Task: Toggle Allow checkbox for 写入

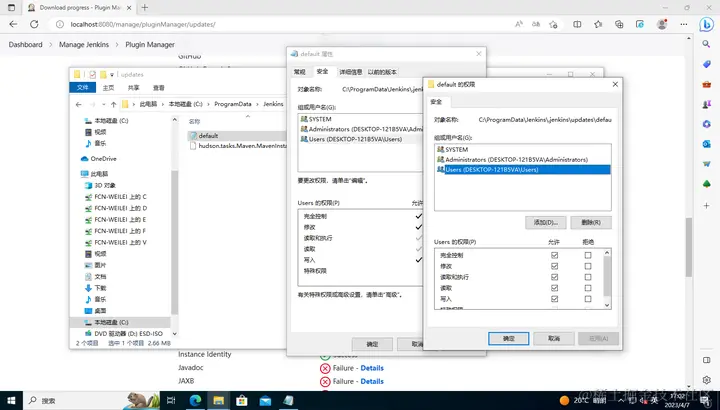Action: (554, 299)
